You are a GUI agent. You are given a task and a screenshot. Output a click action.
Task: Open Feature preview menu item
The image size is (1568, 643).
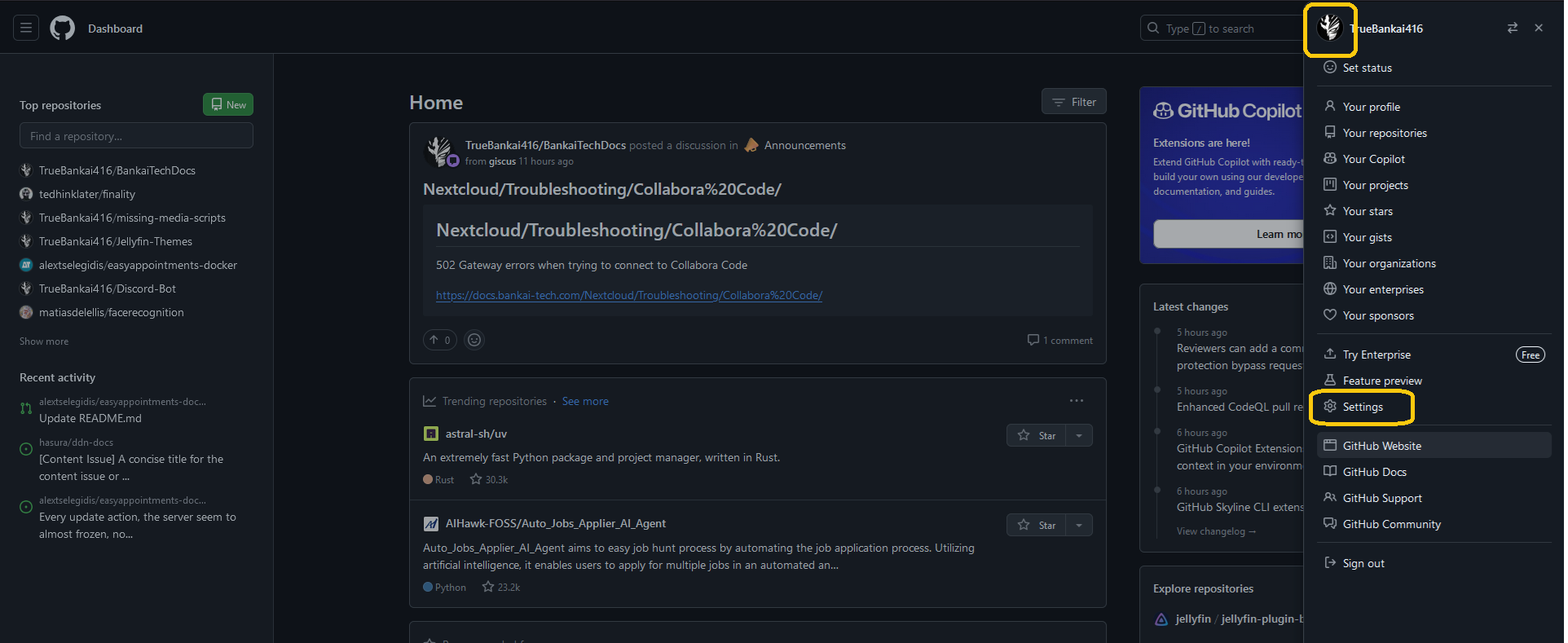point(1434,381)
